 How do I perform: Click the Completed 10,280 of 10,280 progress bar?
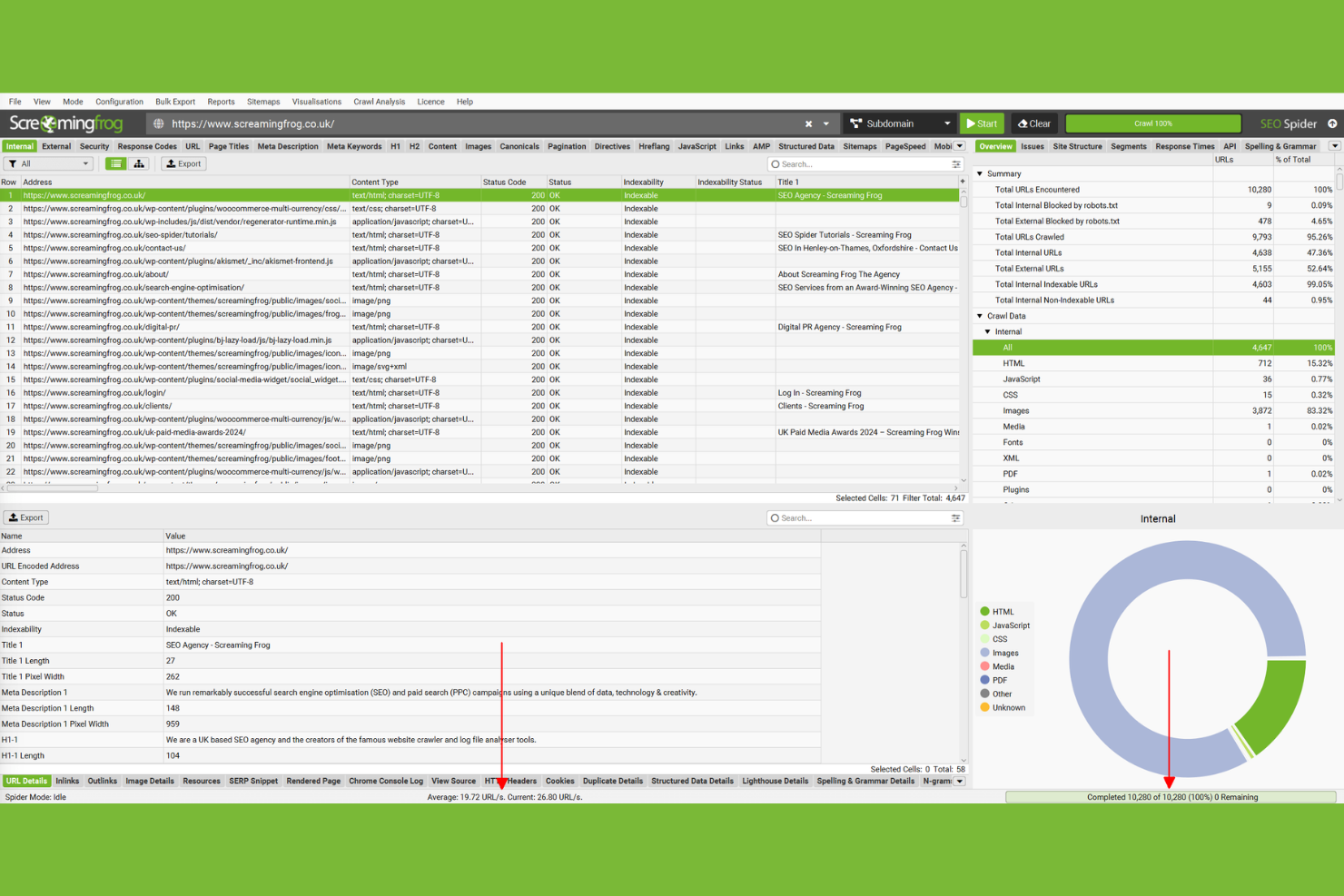tap(1171, 797)
